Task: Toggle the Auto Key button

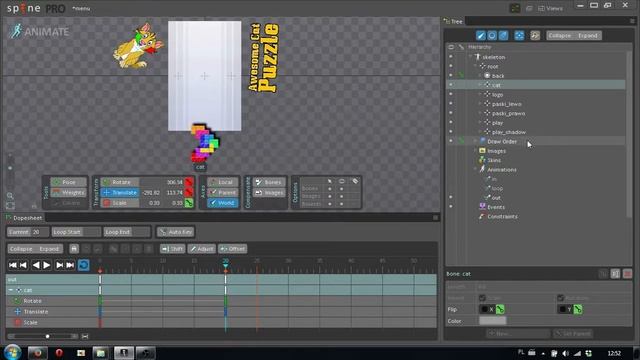Action: [176, 232]
